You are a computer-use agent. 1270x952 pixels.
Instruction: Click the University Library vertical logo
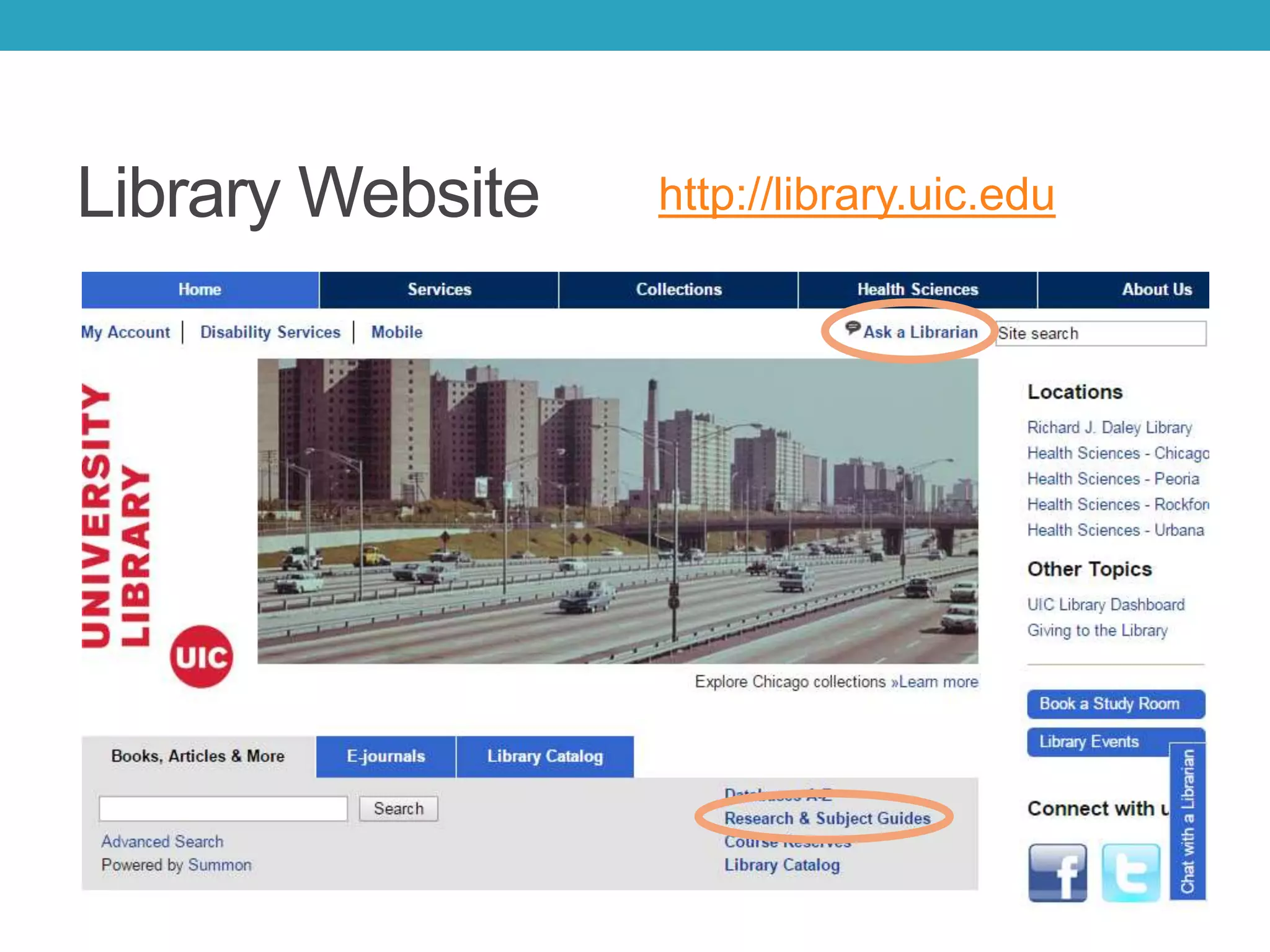point(116,516)
